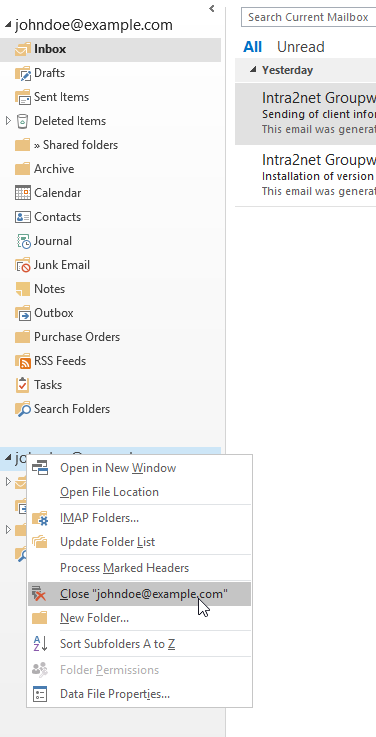Screen dimensions: 376x737
Task: Click the Deleted Items recycle bin icon
Action: click(x=22, y=121)
